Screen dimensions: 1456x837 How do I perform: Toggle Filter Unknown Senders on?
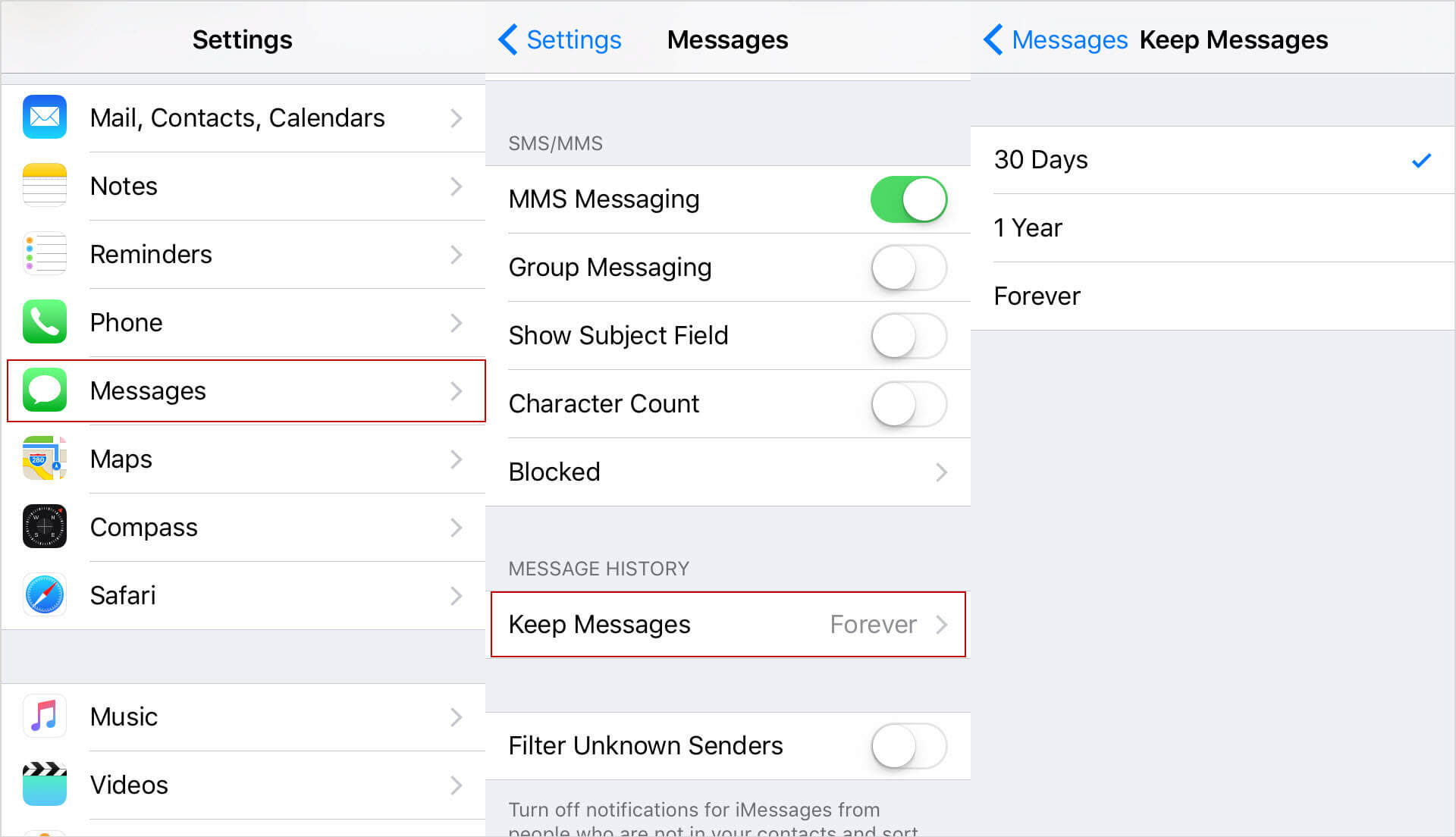(907, 746)
